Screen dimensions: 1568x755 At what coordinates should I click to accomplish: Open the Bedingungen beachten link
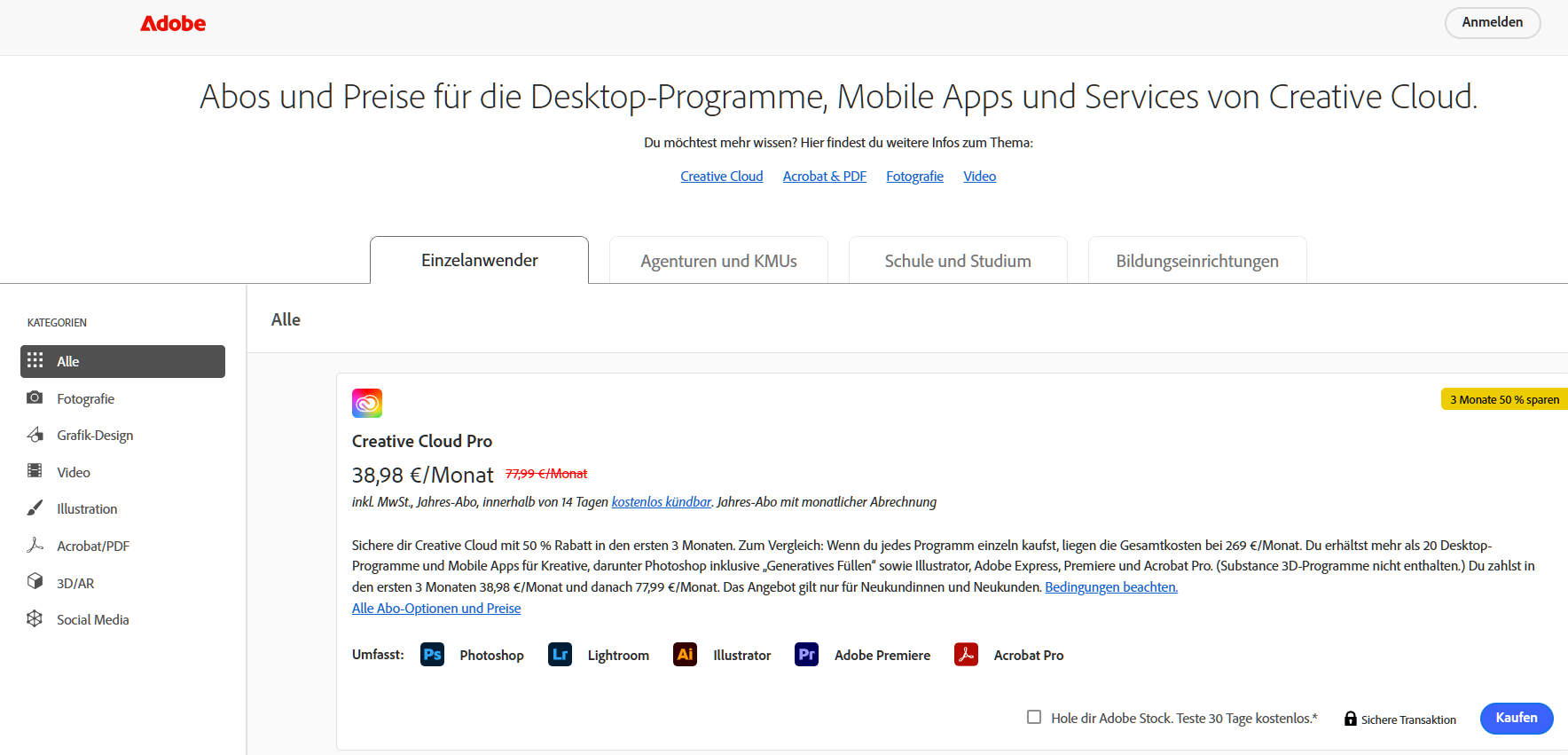click(x=1111, y=587)
